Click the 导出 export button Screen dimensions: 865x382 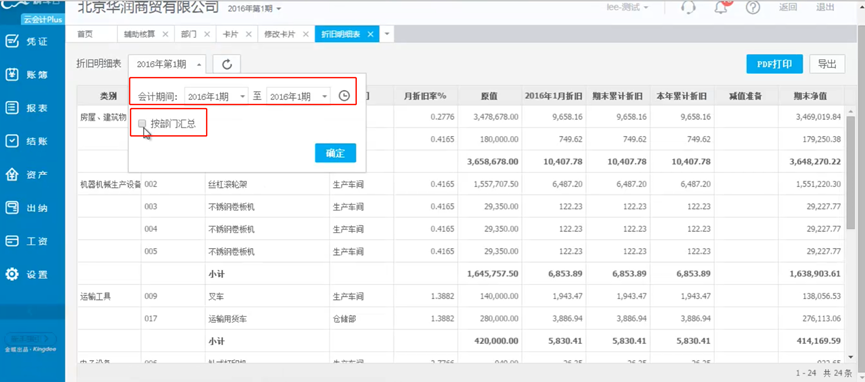click(827, 63)
